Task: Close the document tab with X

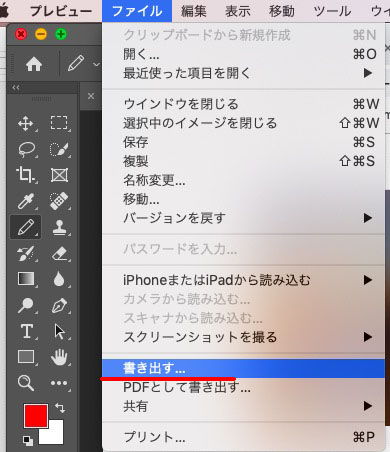Action: pyautogui.click(x=91, y=96)
